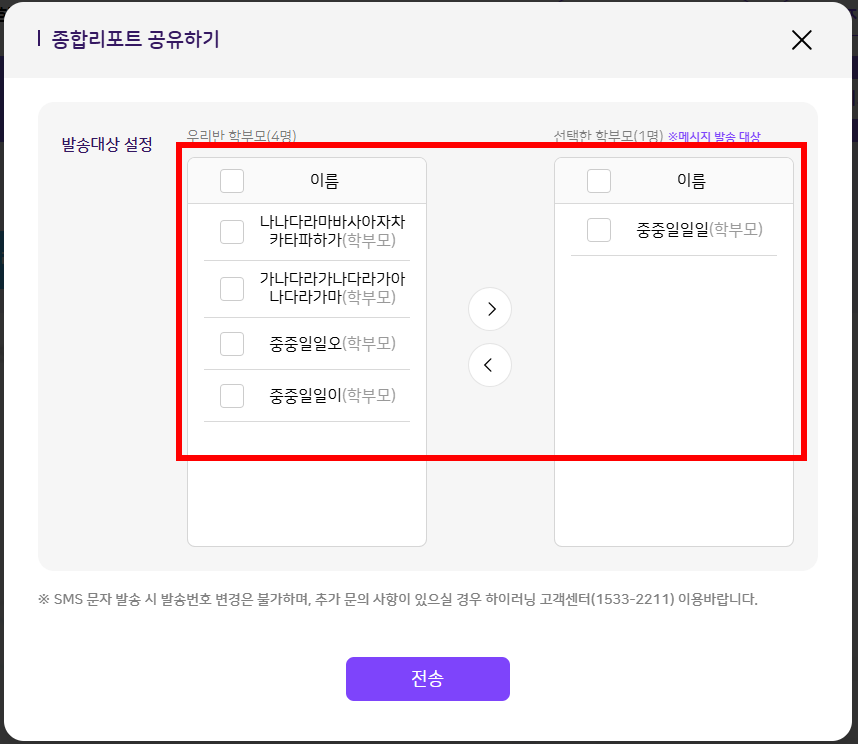This screenshot has height=744, width=858.
Task: Close the 종합리포트 공유하기 dialog
Action: (801, 40)
